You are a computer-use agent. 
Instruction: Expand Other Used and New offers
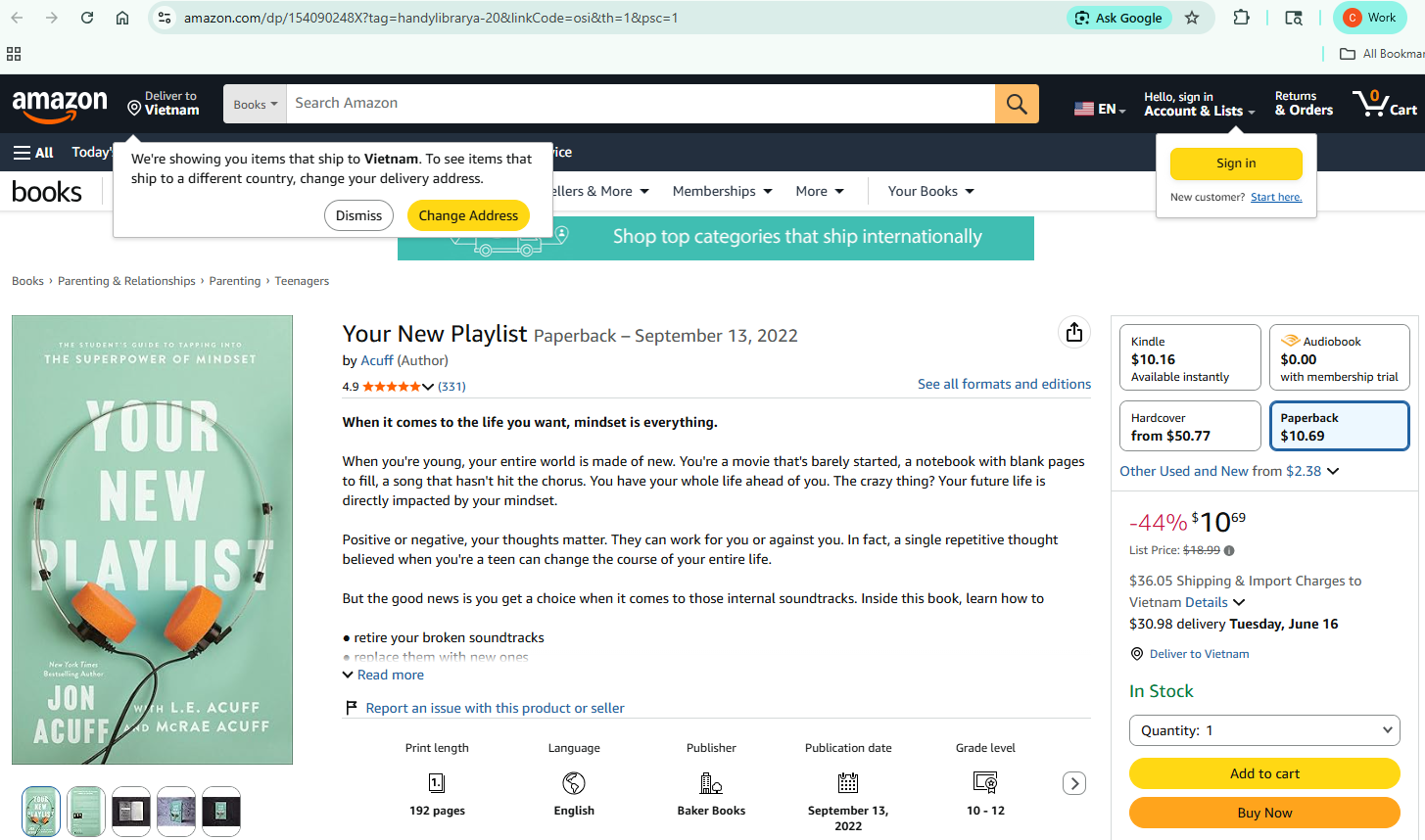coord(1229,471)
